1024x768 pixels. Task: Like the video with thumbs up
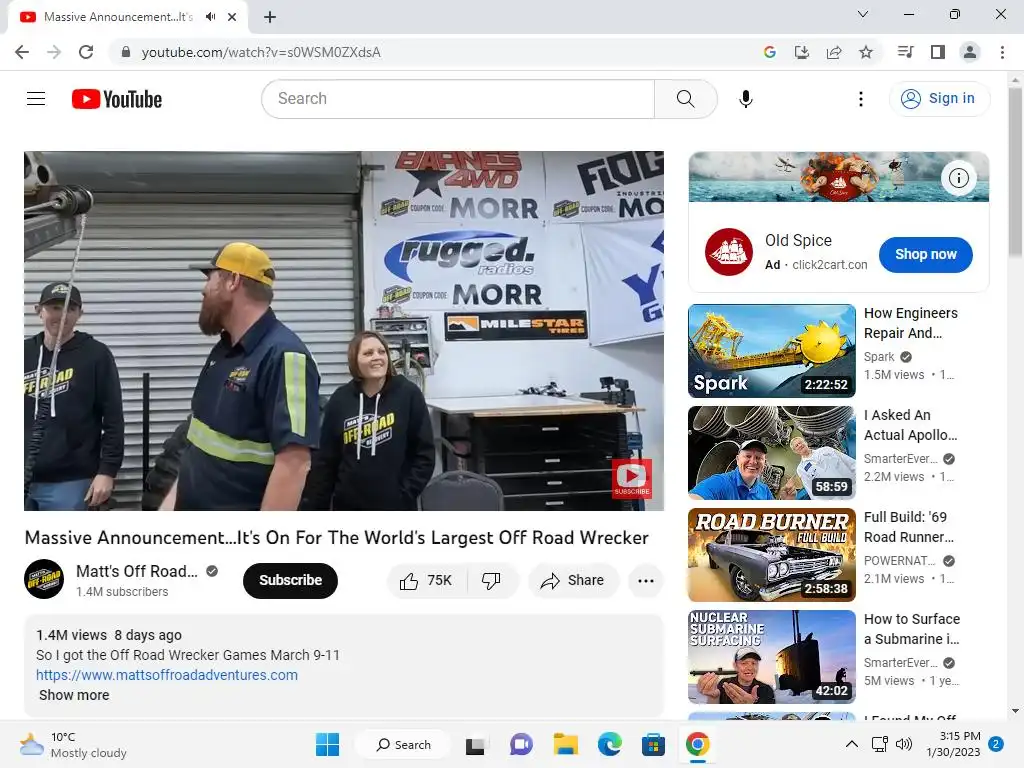pos(427,580)
